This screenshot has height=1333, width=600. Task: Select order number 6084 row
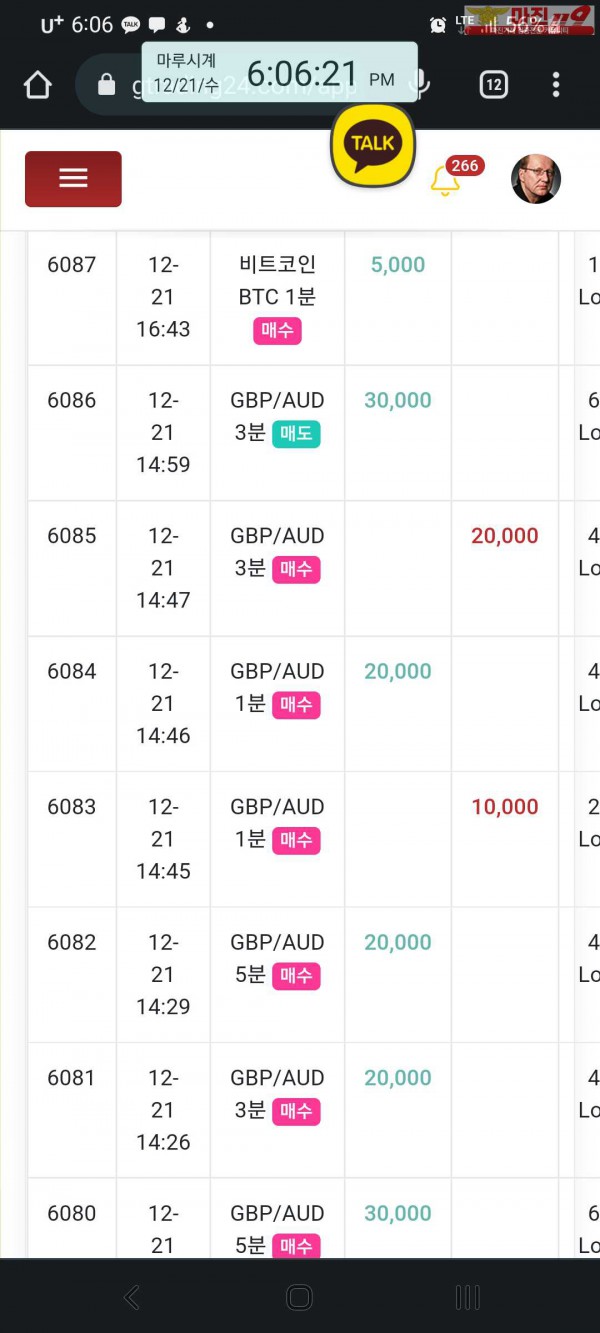72,671
